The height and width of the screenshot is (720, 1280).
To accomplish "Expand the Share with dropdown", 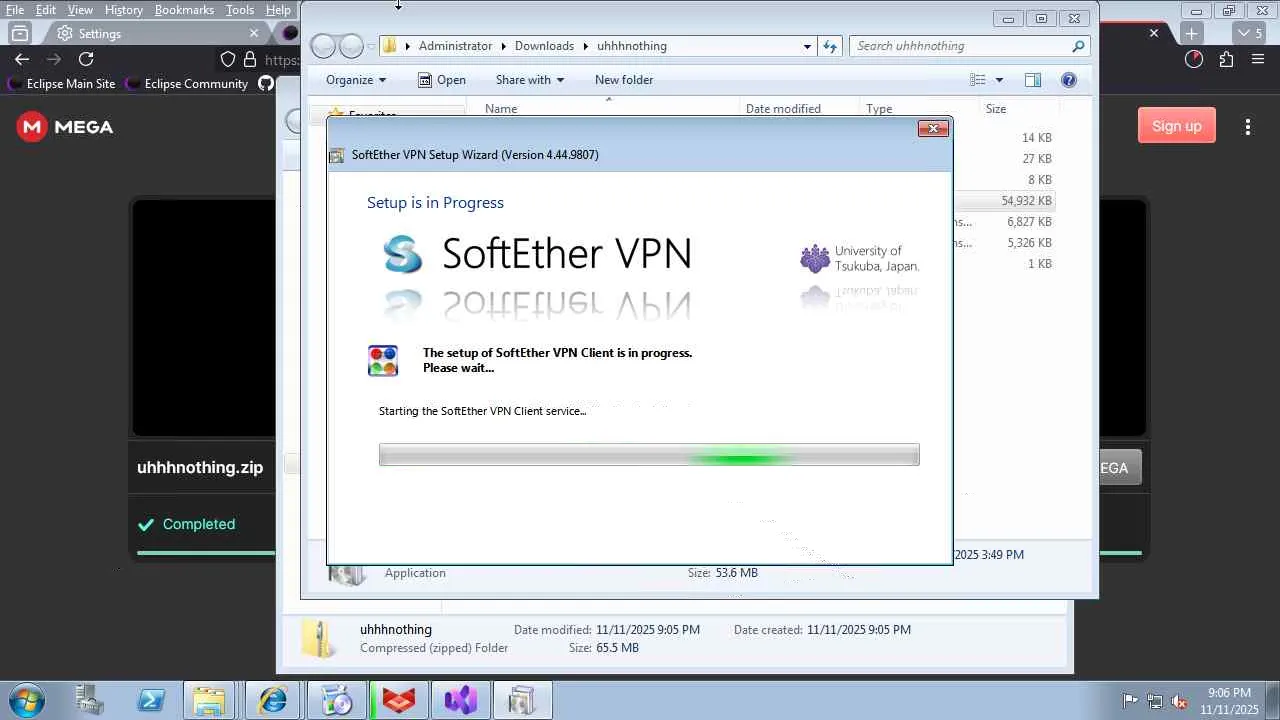I will click(530, 80).
